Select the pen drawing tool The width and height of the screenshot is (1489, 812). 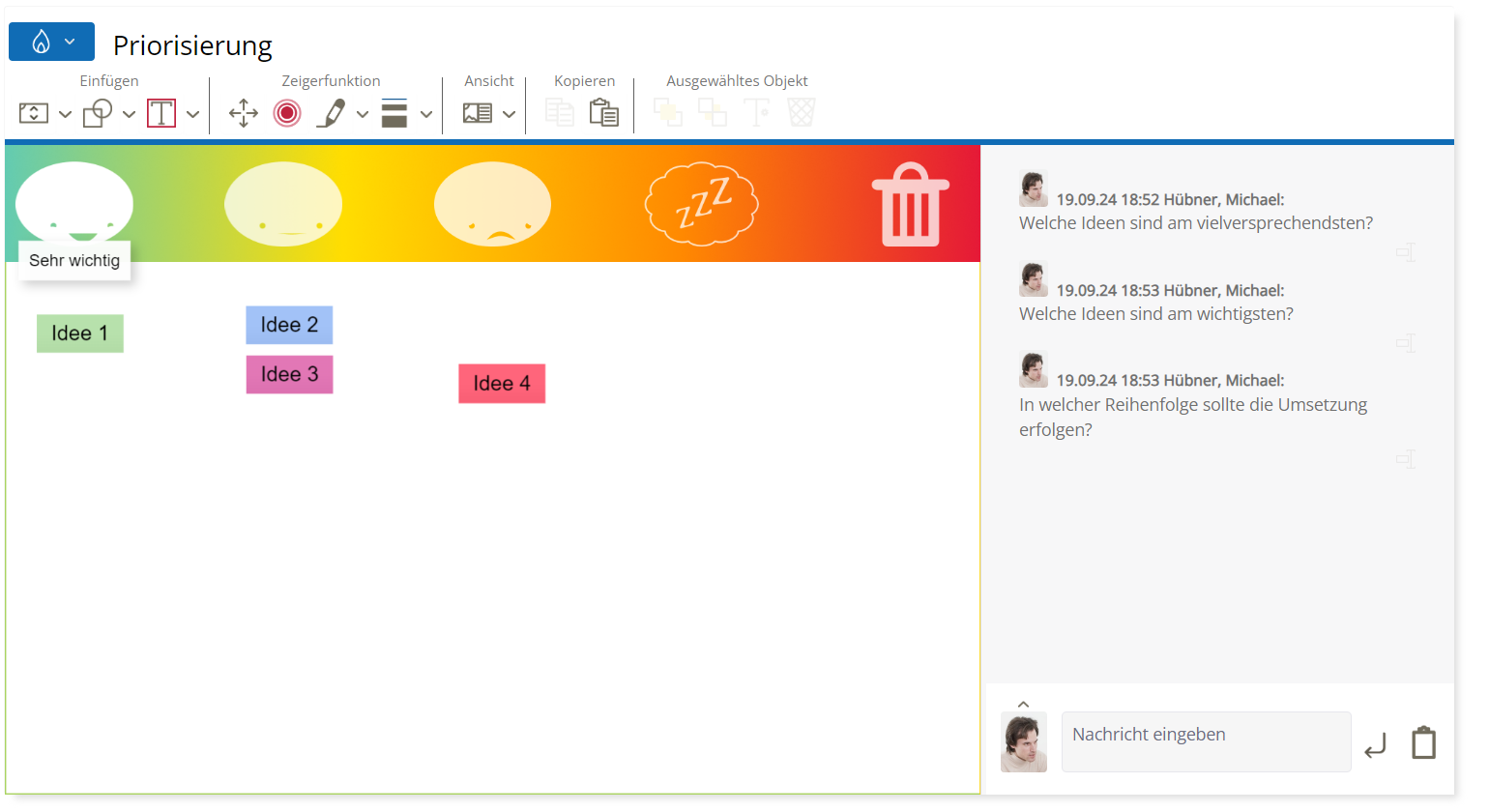pyautogui.click(x=332, y=113)
